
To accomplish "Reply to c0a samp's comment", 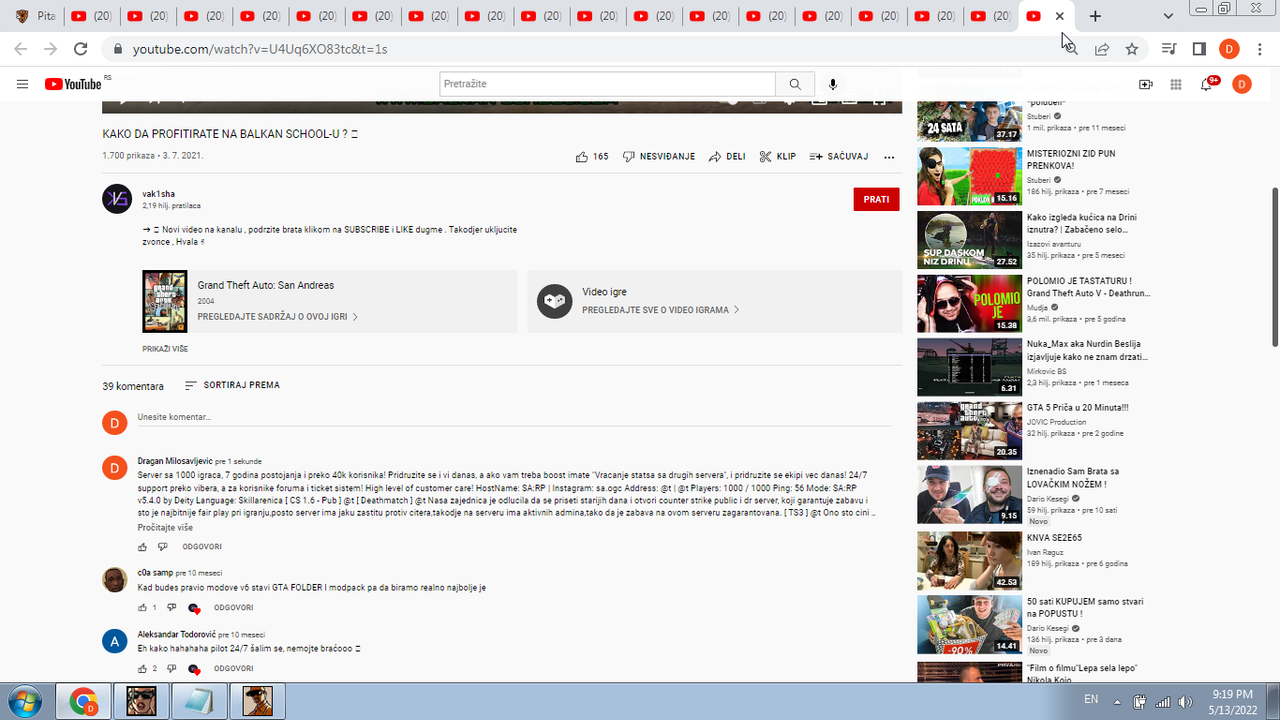I will click(x=234, y=608).
